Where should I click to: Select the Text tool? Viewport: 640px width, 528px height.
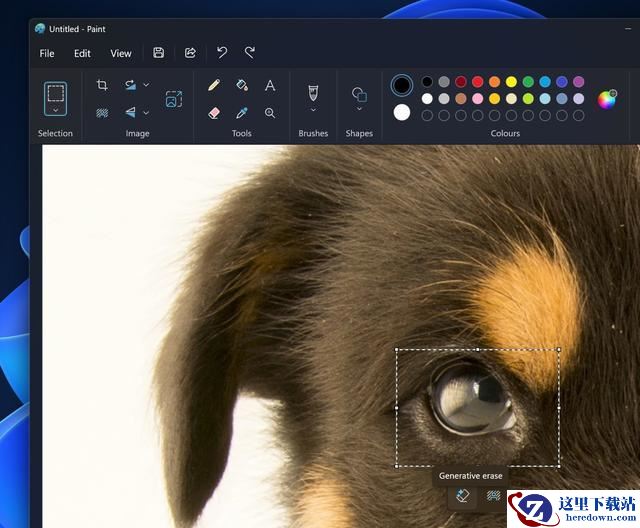[270, 85]
